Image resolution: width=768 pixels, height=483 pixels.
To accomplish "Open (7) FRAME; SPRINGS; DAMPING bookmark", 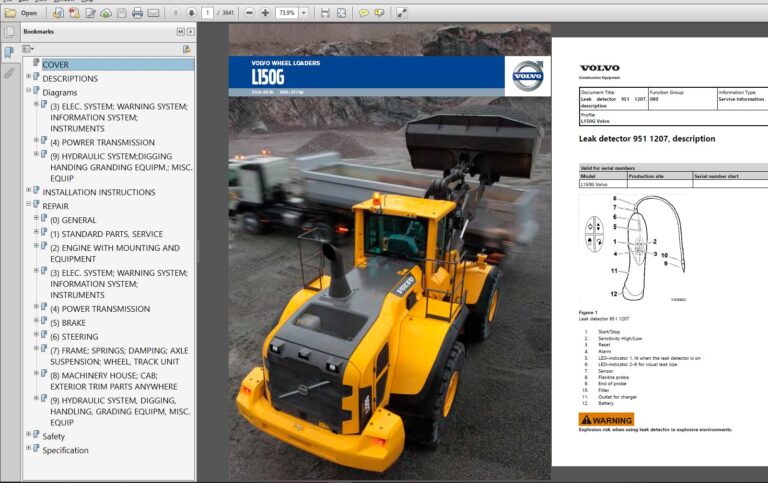I will click(119, 356).
